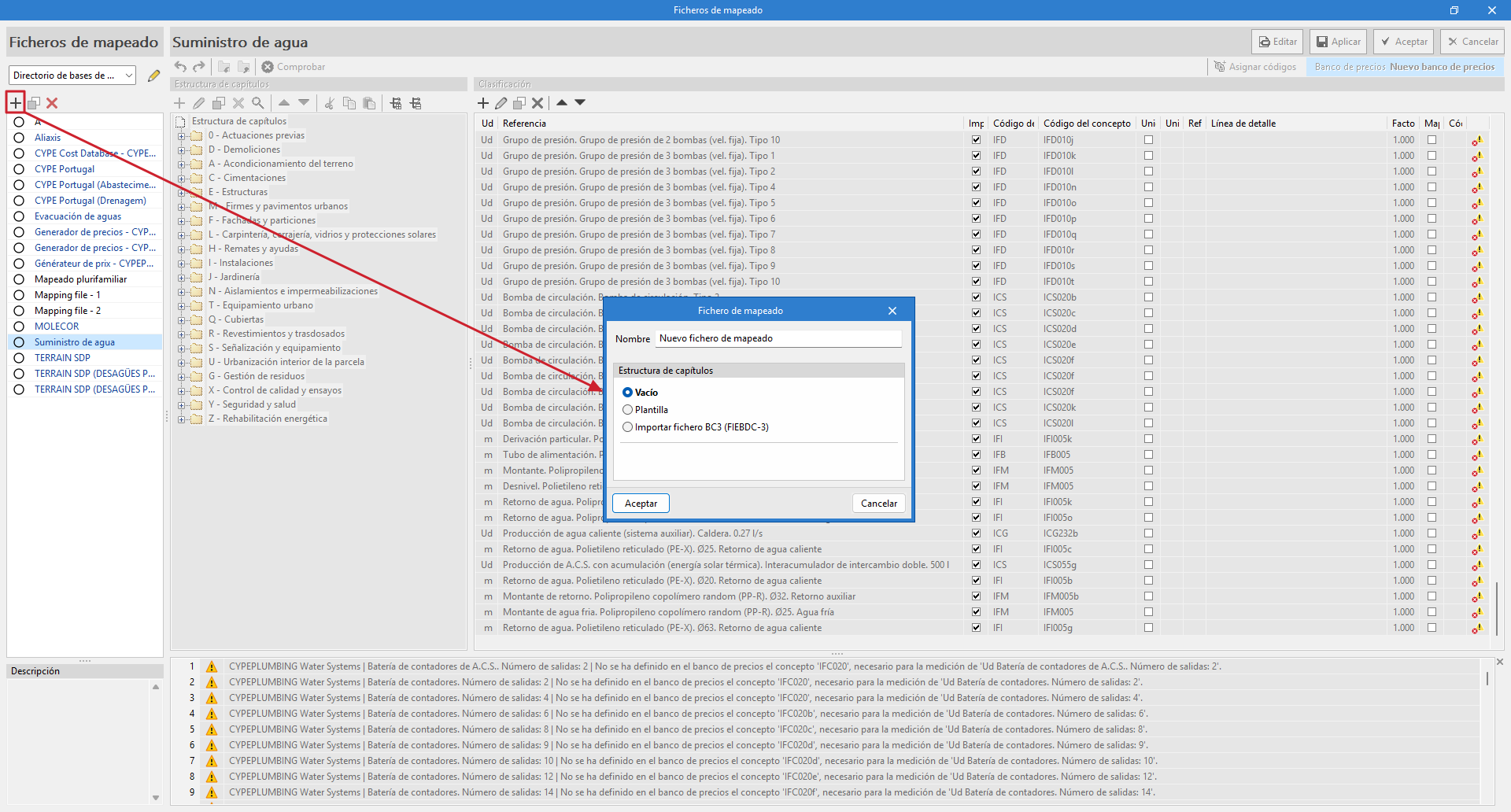Open the Directorio de bases de... dropdown

point(72,76)
